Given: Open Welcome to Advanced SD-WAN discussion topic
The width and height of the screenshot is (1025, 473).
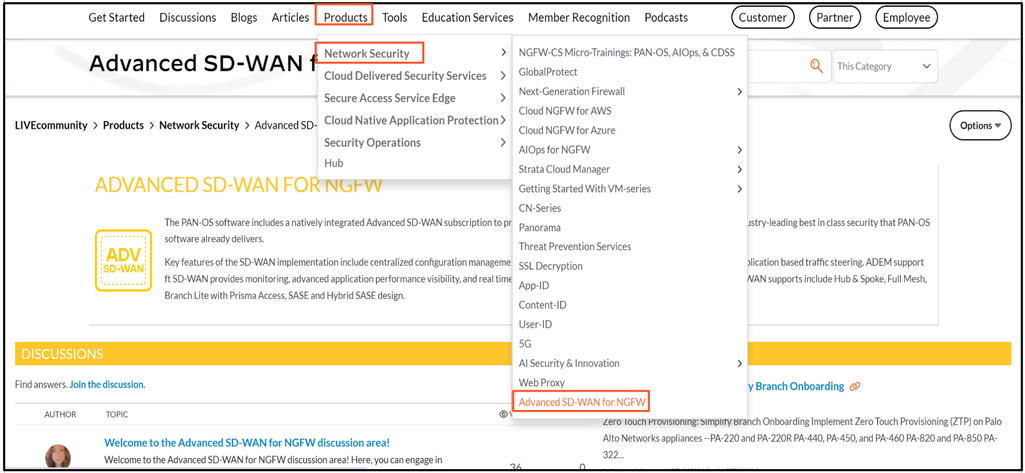Looking at the screenshot, I should coord(247,443).
